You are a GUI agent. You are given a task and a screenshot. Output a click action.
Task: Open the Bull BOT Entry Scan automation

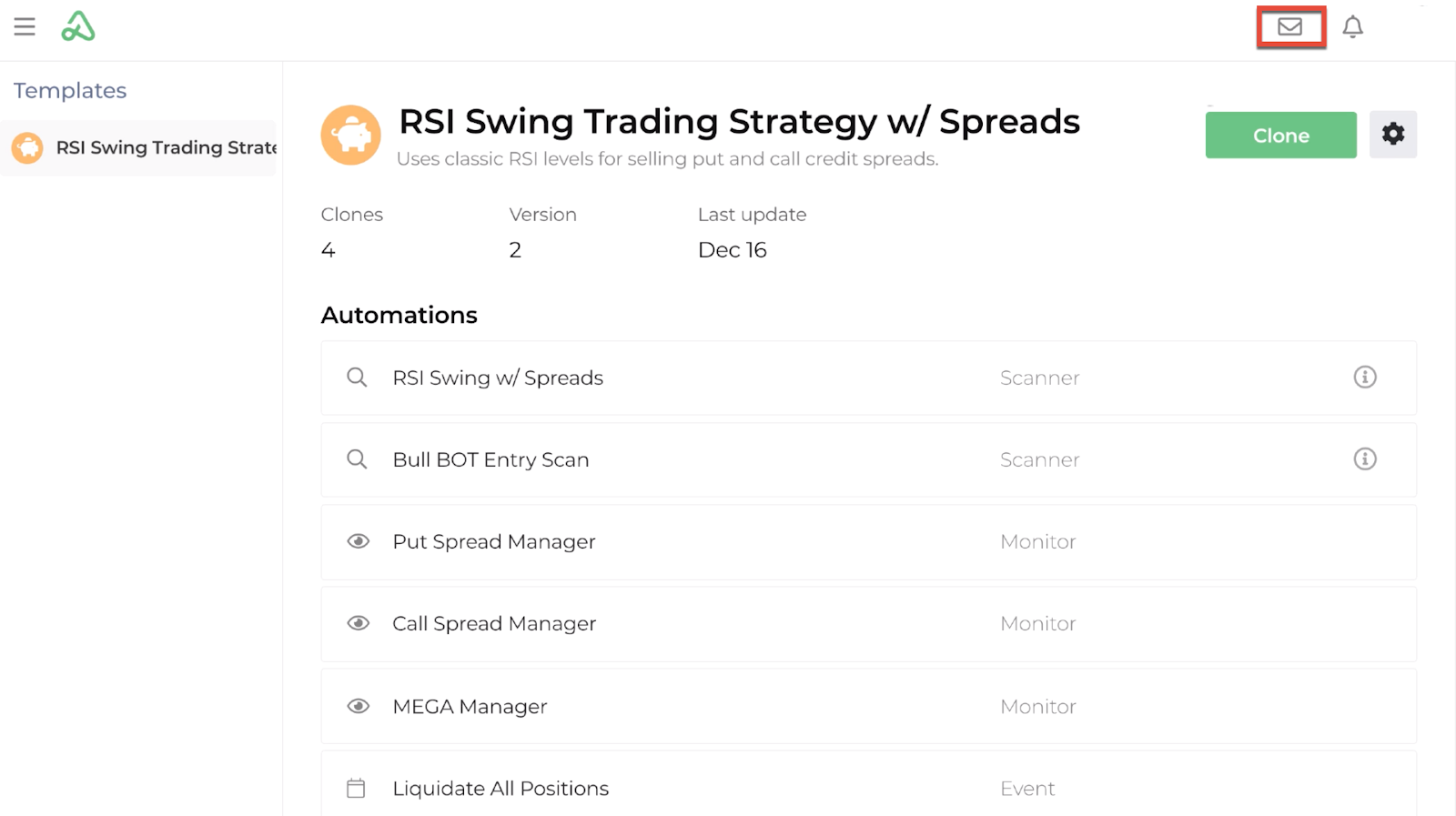coord(490,460)
